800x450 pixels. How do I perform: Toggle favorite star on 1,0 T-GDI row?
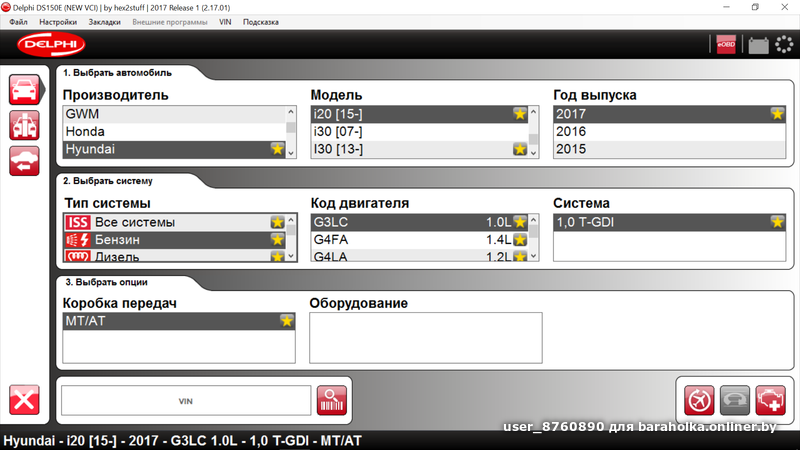777,222
